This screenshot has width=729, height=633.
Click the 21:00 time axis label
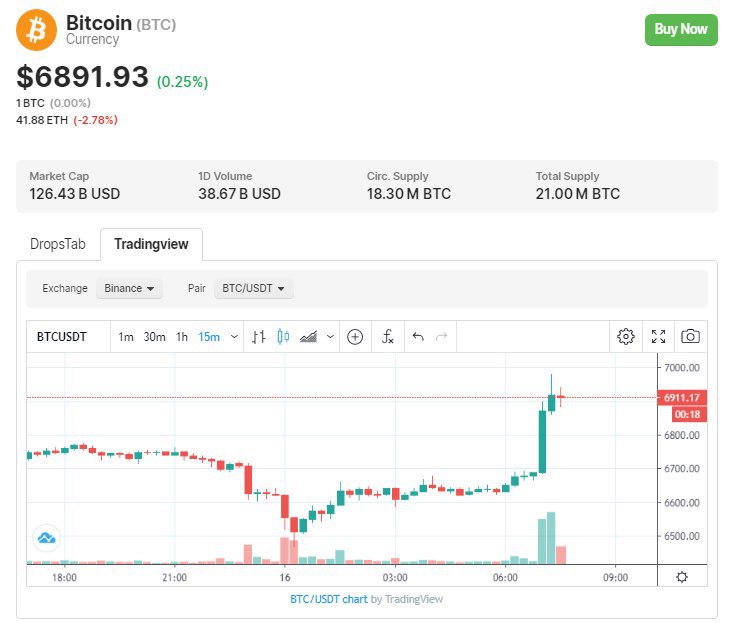tap(174, 578)
